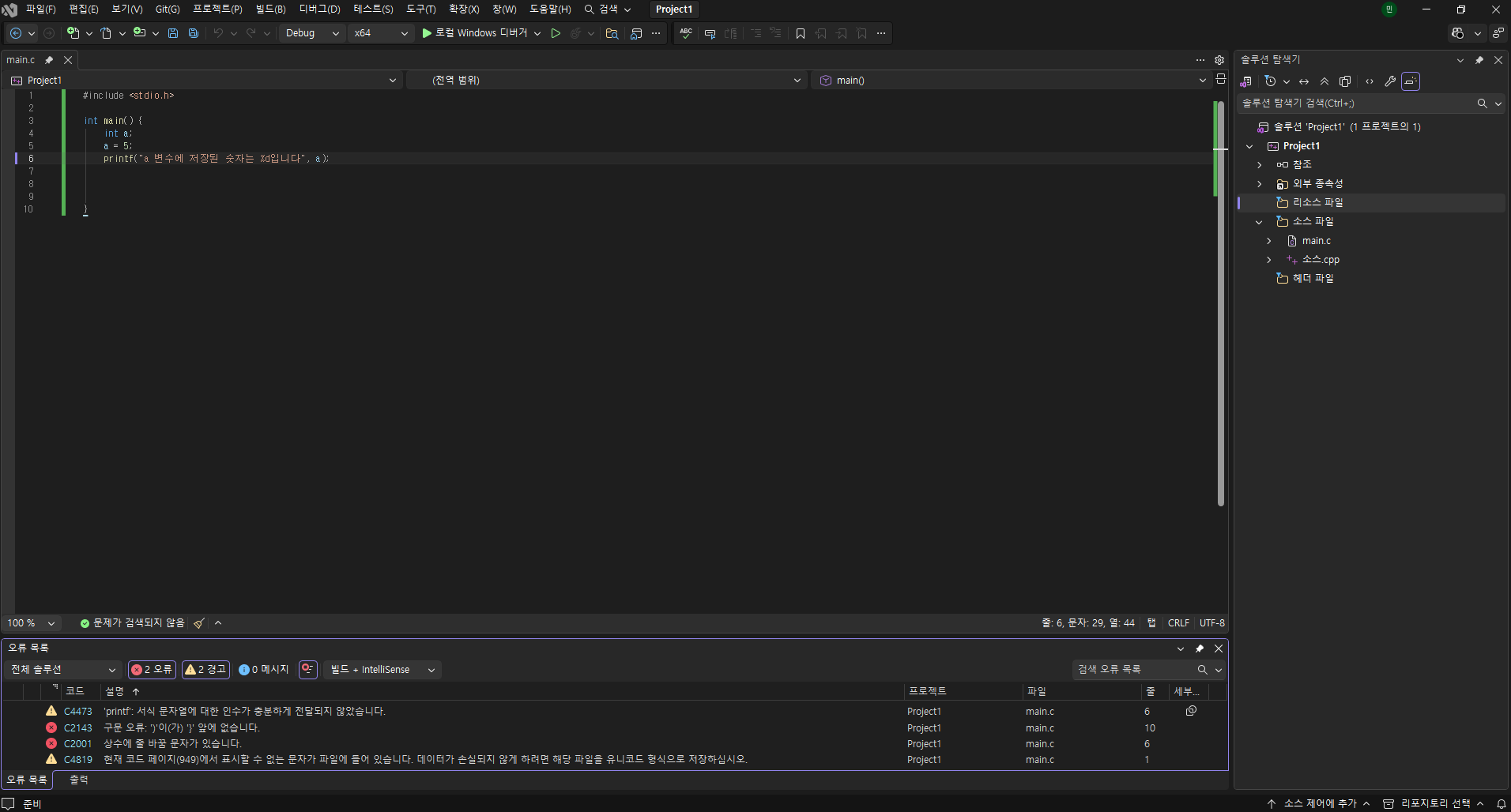Start without debugging using the outline play icon
1511x812 pixels.
[556, 33]
